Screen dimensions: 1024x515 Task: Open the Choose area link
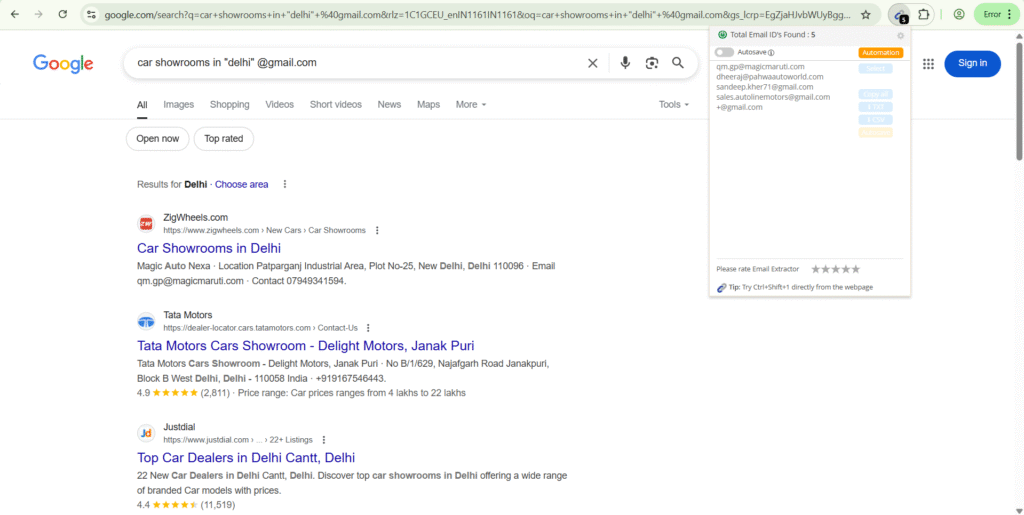tap(242, 184)
